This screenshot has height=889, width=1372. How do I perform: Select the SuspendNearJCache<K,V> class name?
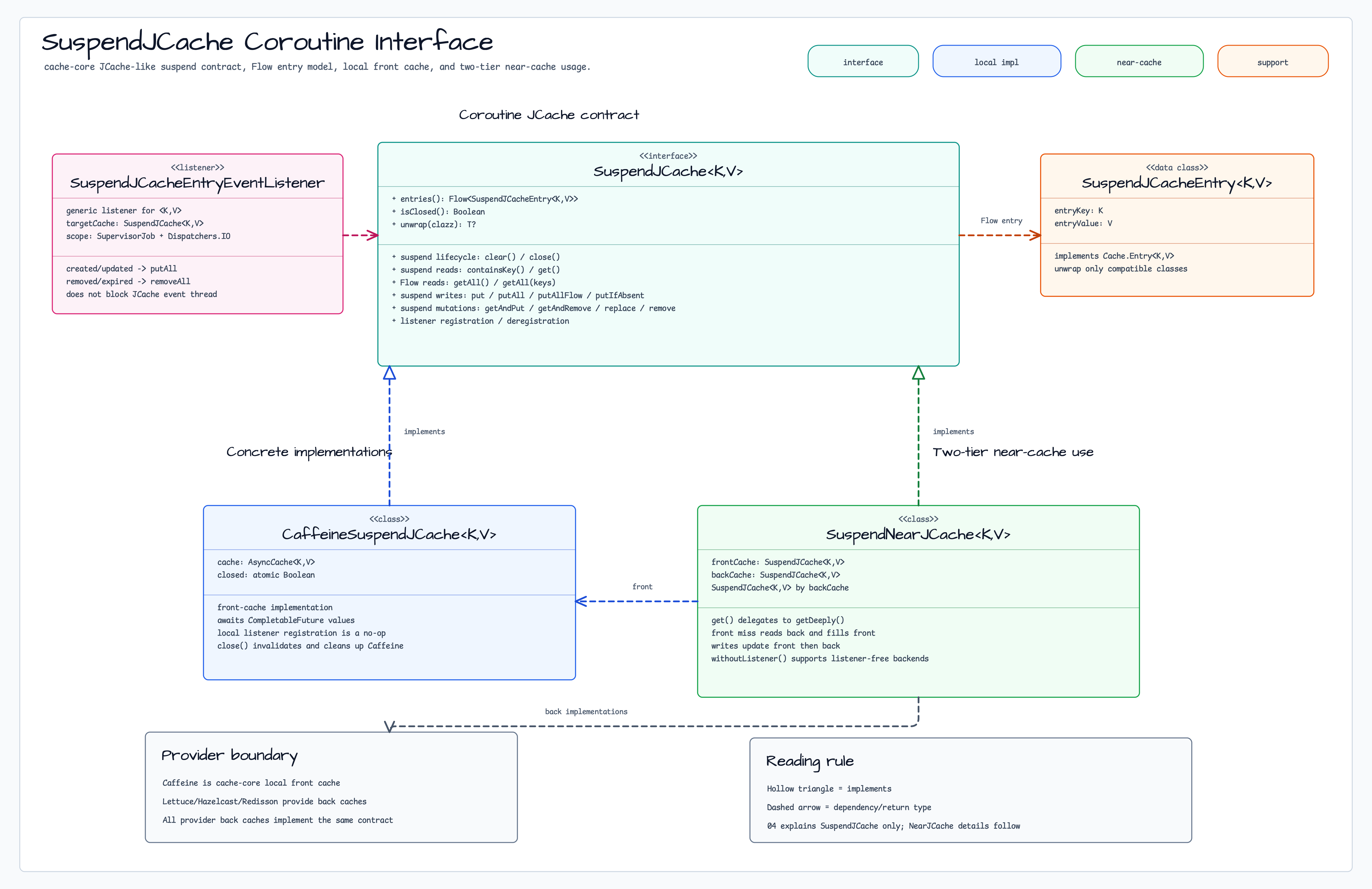tap(918, 535)
